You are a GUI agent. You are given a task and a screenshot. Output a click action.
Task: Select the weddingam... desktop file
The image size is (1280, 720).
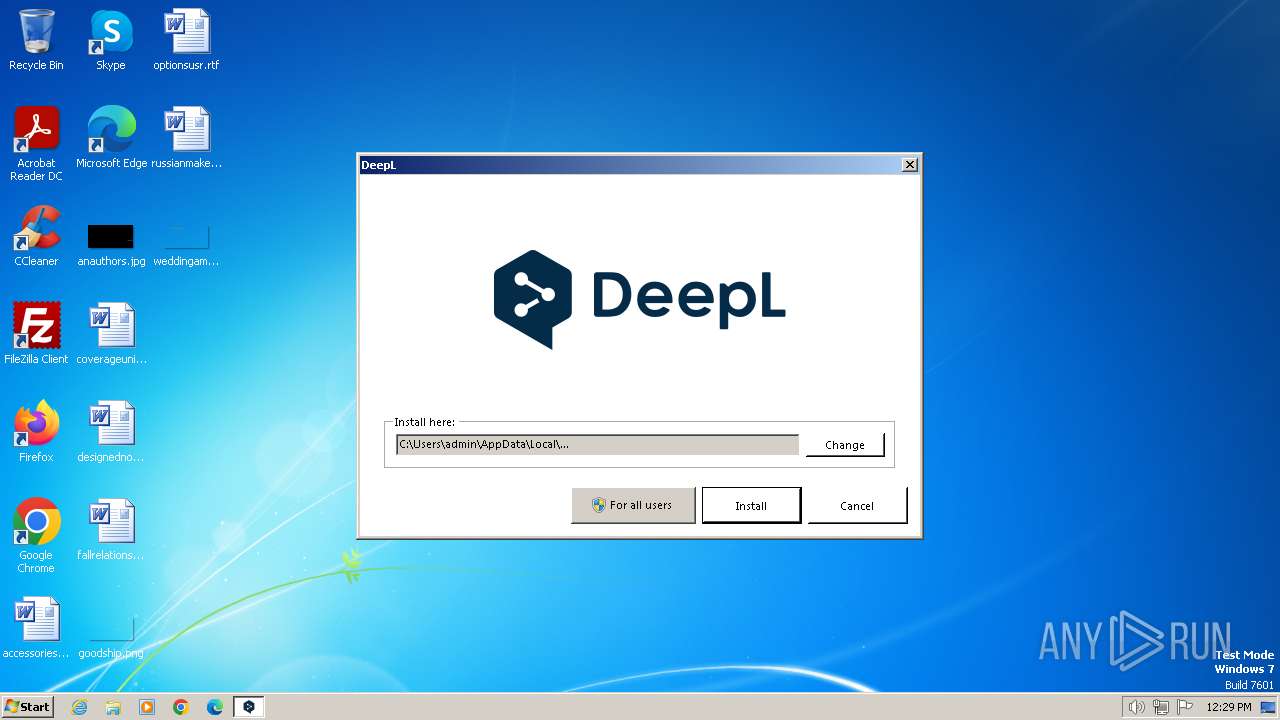(186, 245)
